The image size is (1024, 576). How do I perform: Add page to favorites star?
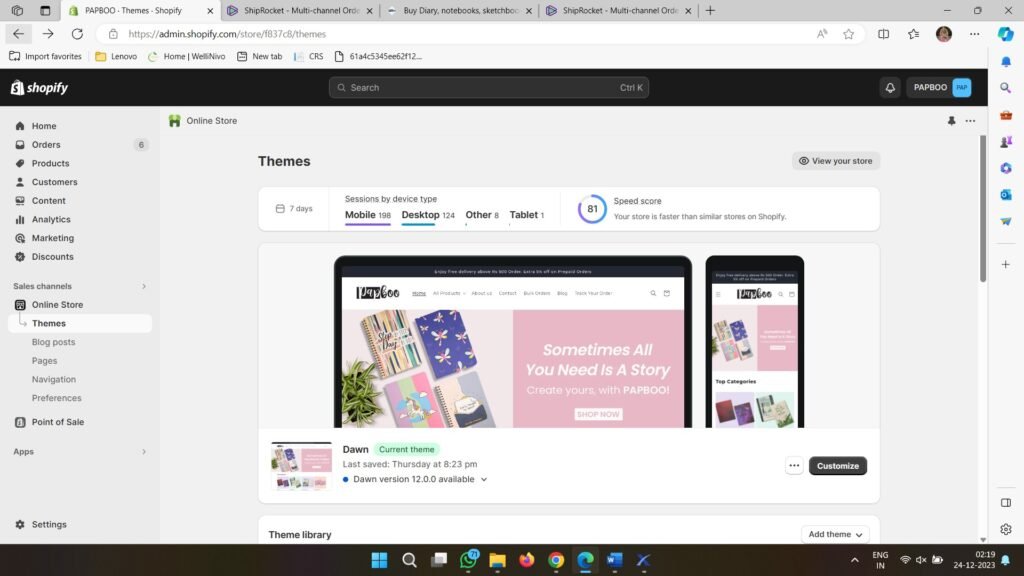[848, 34]
